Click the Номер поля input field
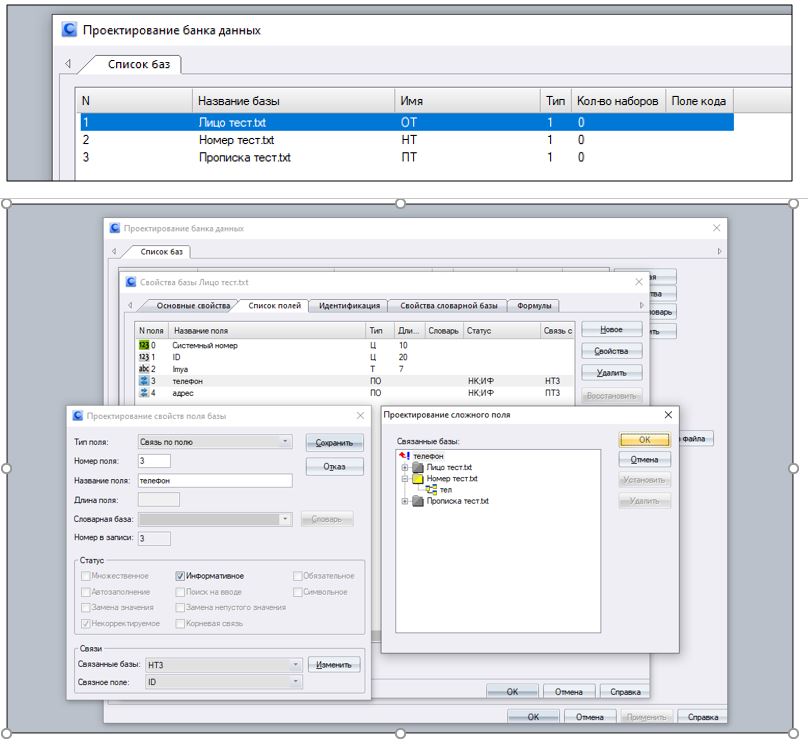 coord(154,461)
